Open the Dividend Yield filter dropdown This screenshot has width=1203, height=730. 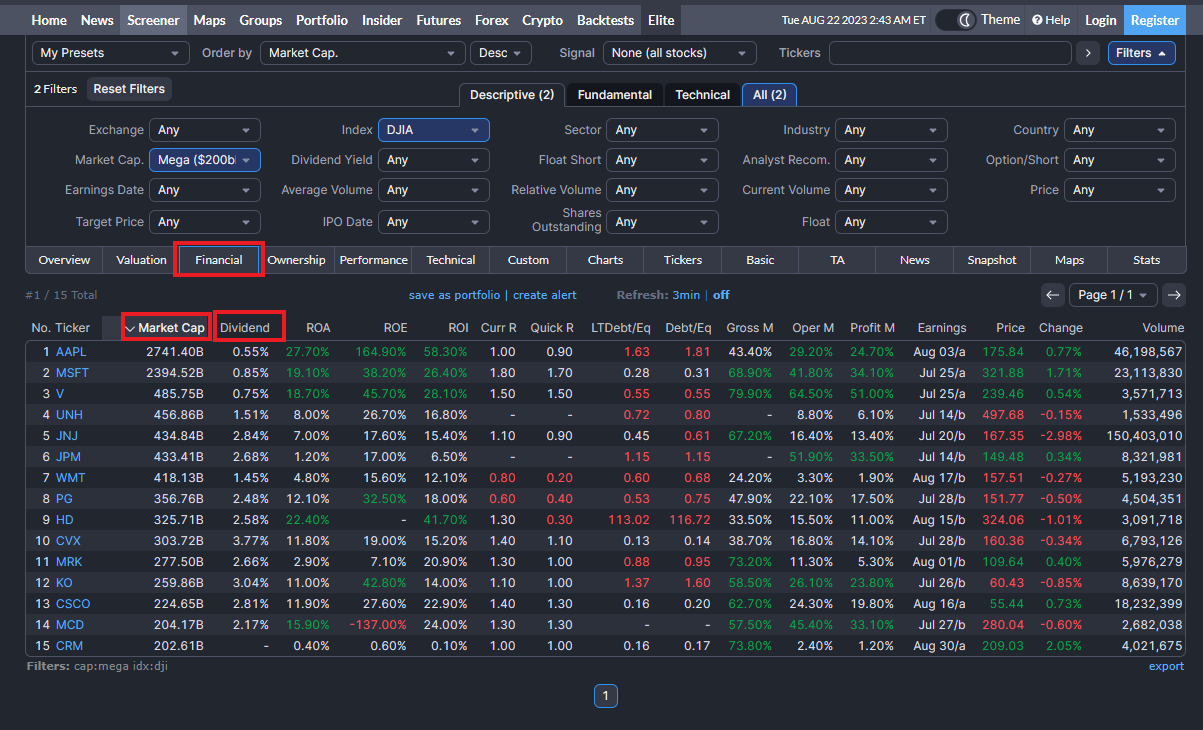[x=434, y=160]
